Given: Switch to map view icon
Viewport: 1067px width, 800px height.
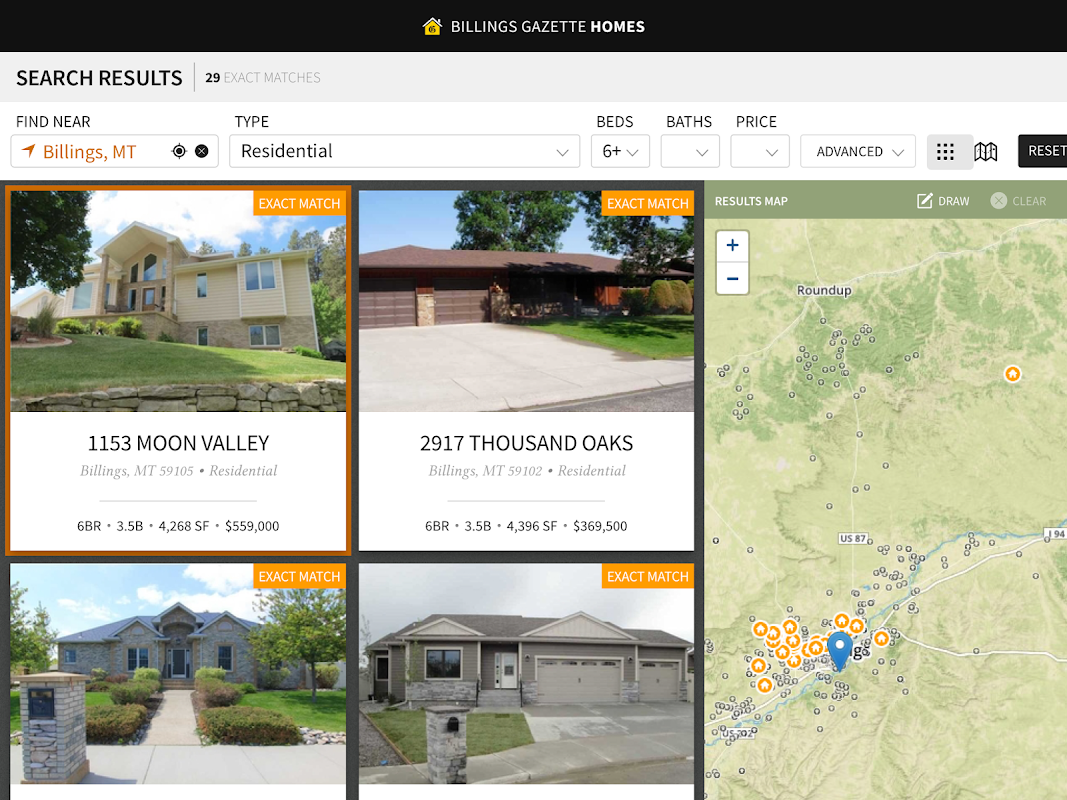Looking at the screenshot, I should coord(985,151).
